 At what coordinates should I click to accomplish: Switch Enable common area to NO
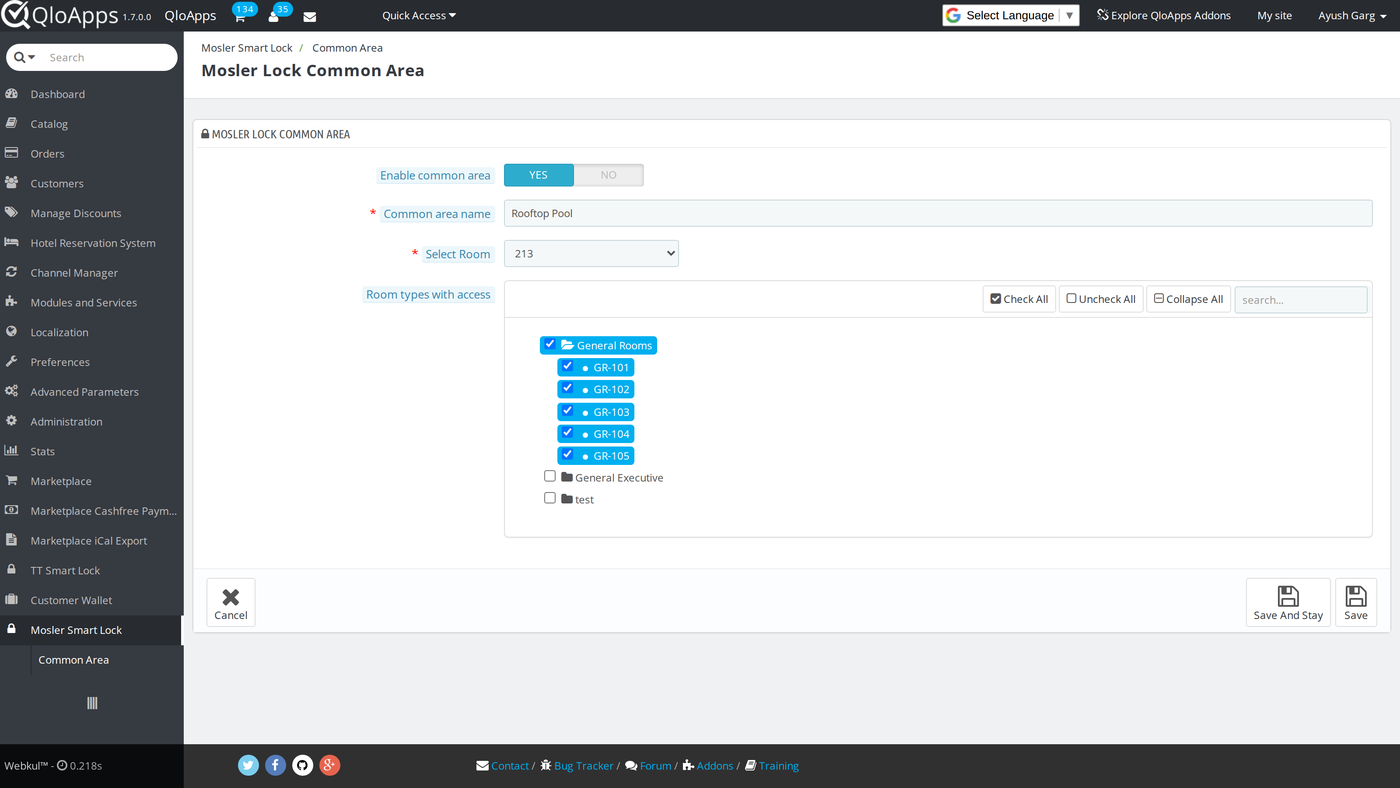608,175
